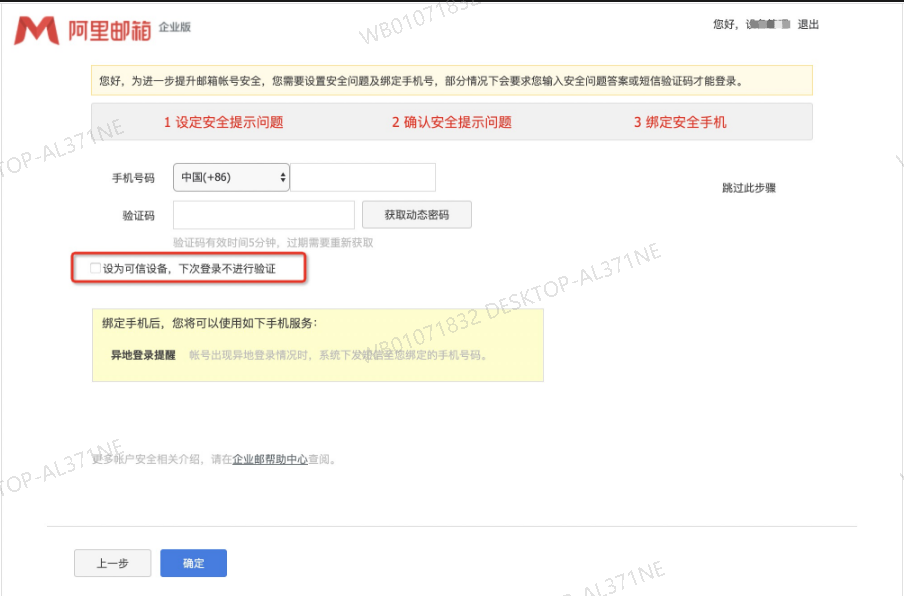Go to step 1 设定安全提示问题
Image resolution: width=904 pixels, height=596 pixels.
(x=223, y=122)
